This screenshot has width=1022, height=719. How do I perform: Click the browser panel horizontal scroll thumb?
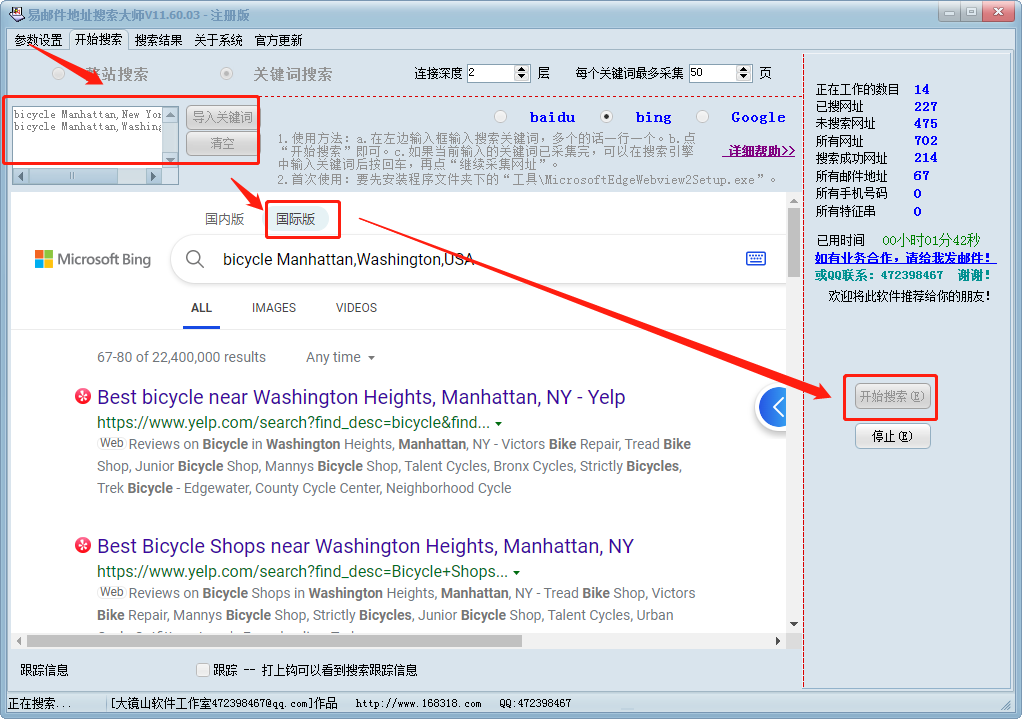274,641
